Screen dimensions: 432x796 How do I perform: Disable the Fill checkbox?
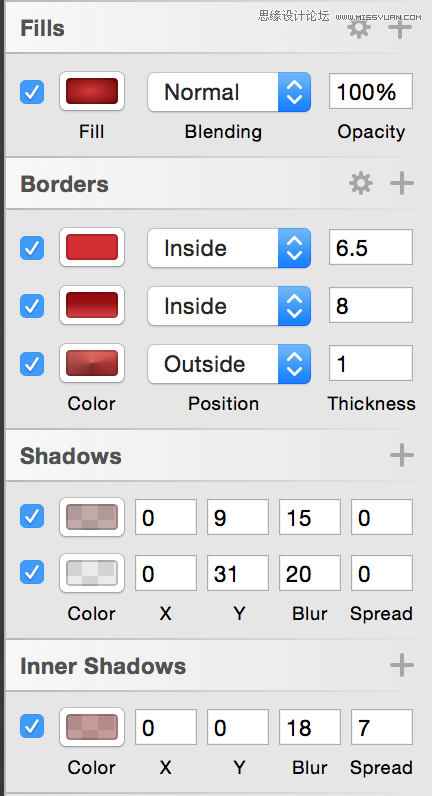coord(32,92)
